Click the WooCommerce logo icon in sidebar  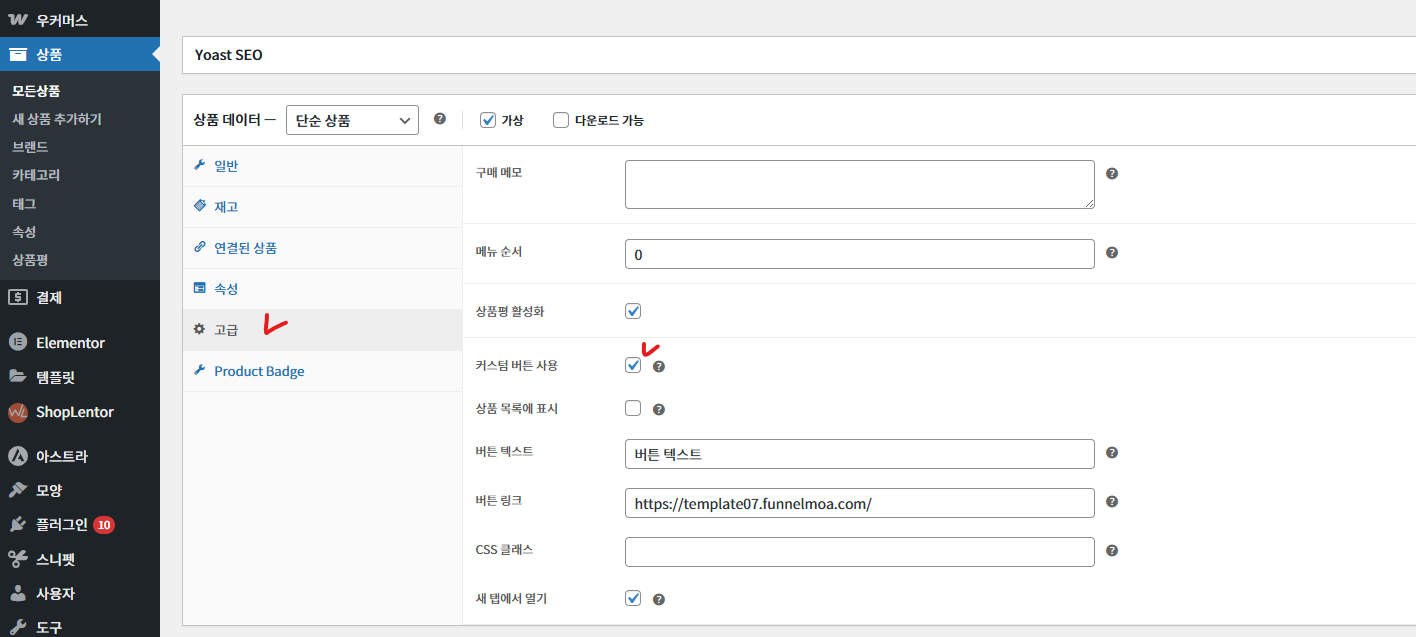[17, 20]
